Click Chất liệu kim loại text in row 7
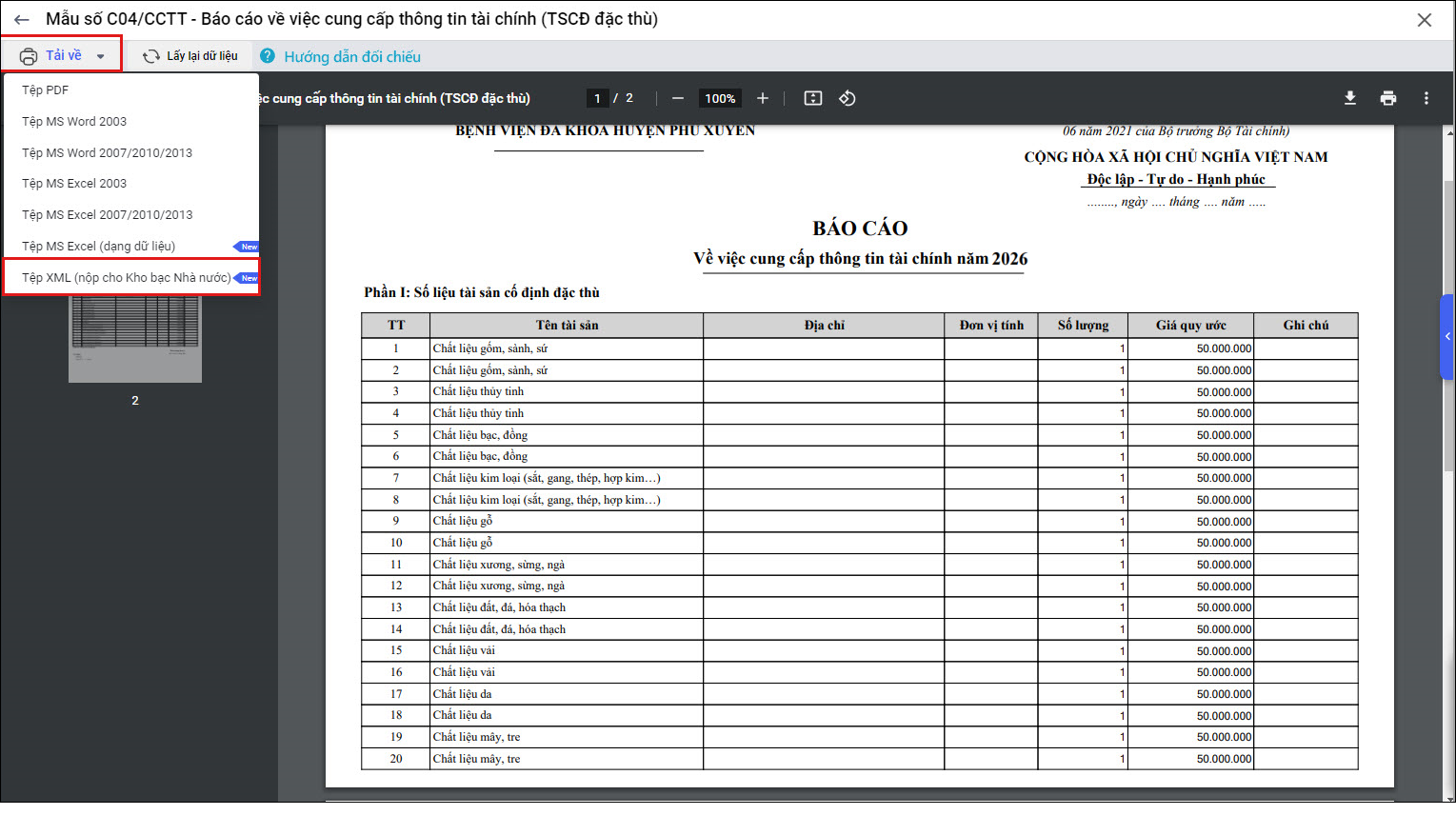Screen dimensions: 1456x835 (547, 478)
